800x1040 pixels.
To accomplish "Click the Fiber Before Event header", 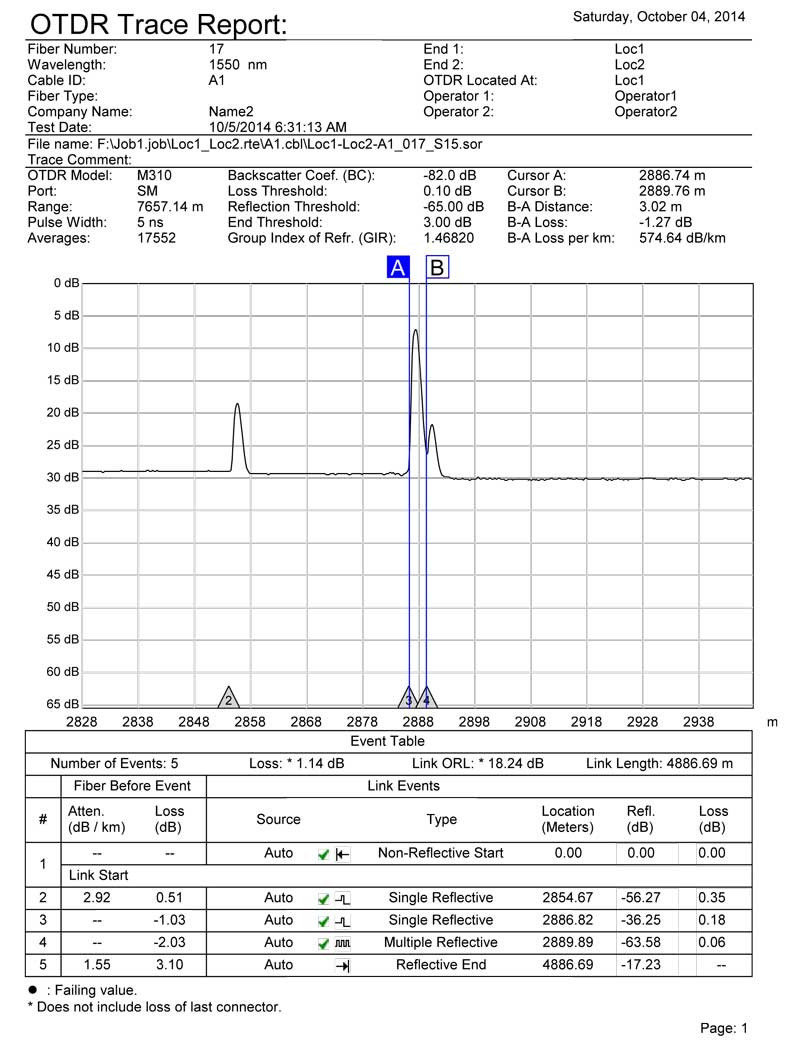I will [x=128, y=786].
